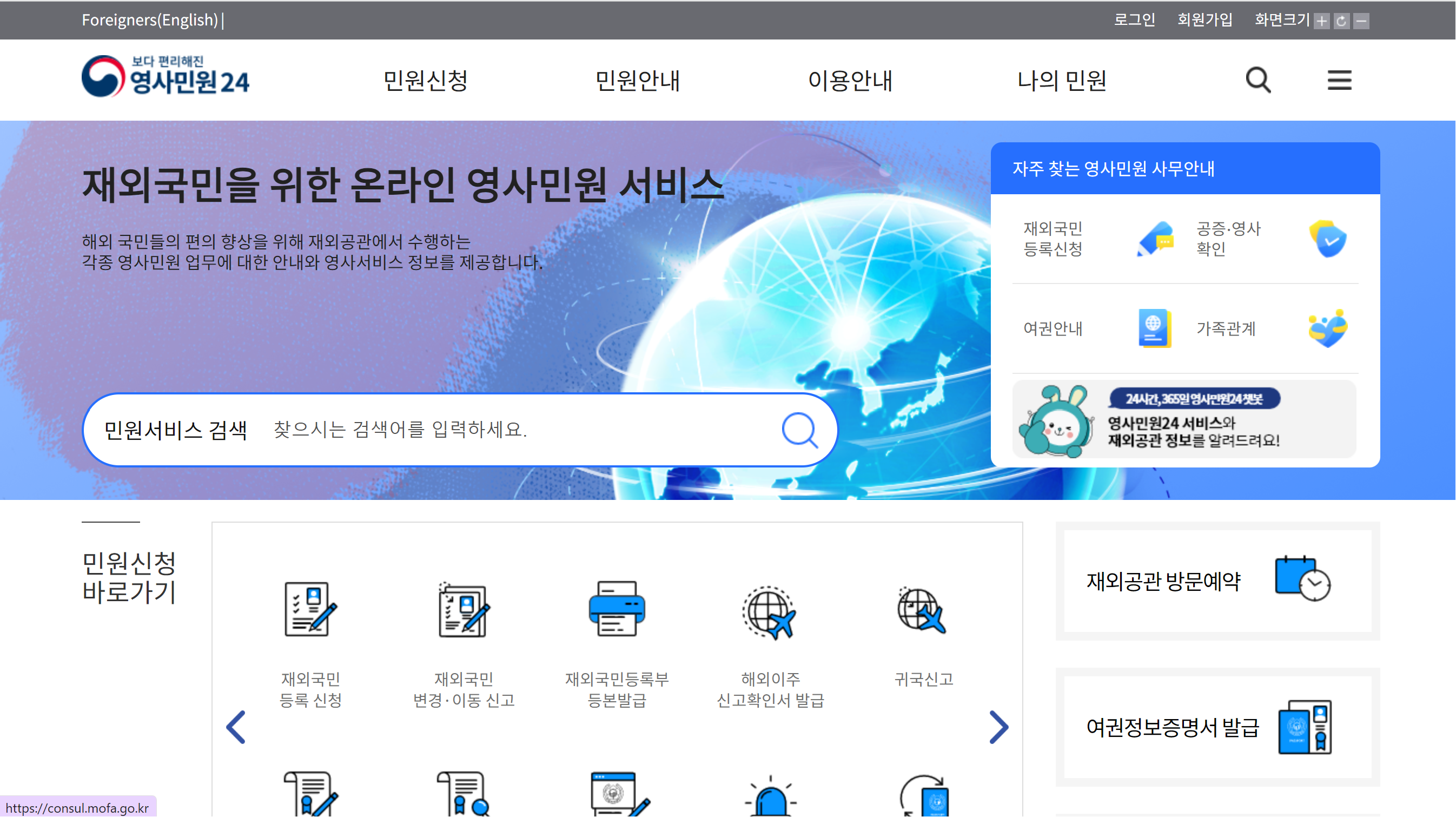This screenshot has width=1456, height=817.
Task: Open the 민원안내 menu
Action: point(638,80)
